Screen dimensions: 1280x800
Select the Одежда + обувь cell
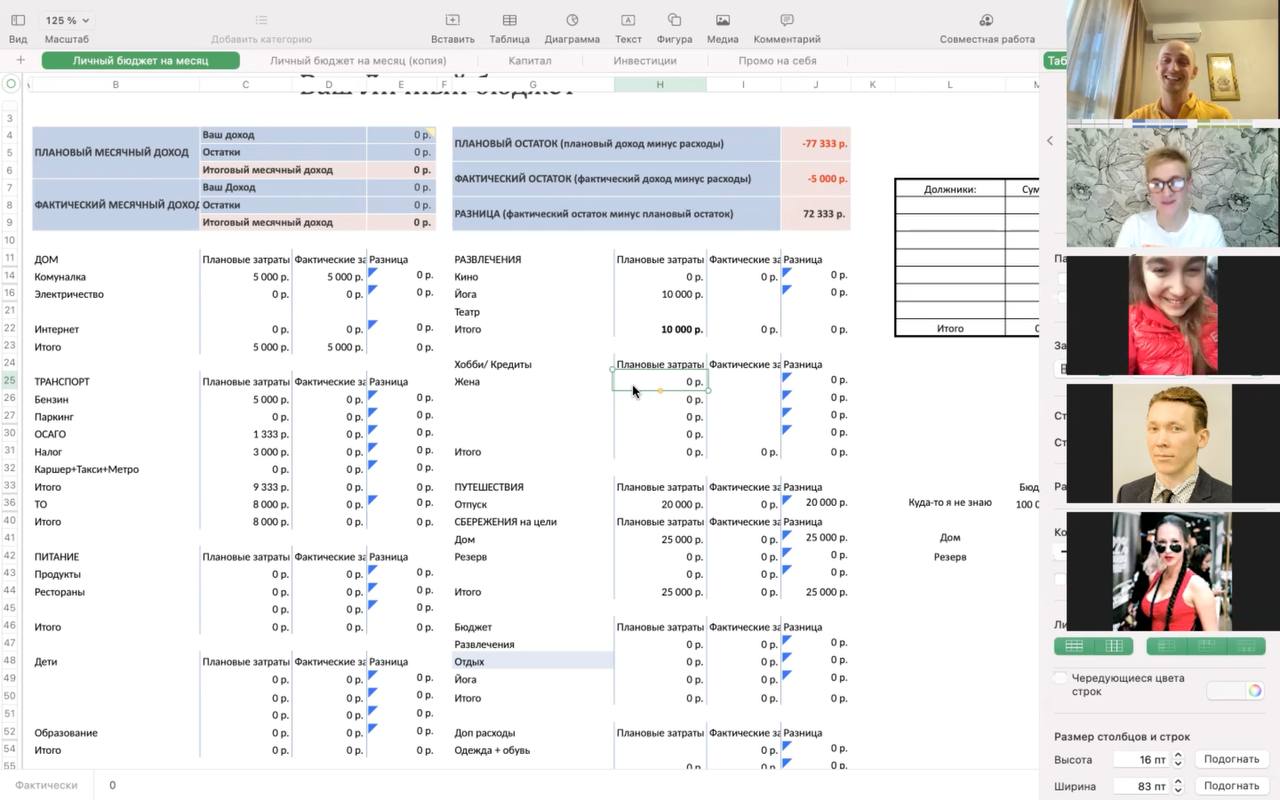(x=492, y=750)
